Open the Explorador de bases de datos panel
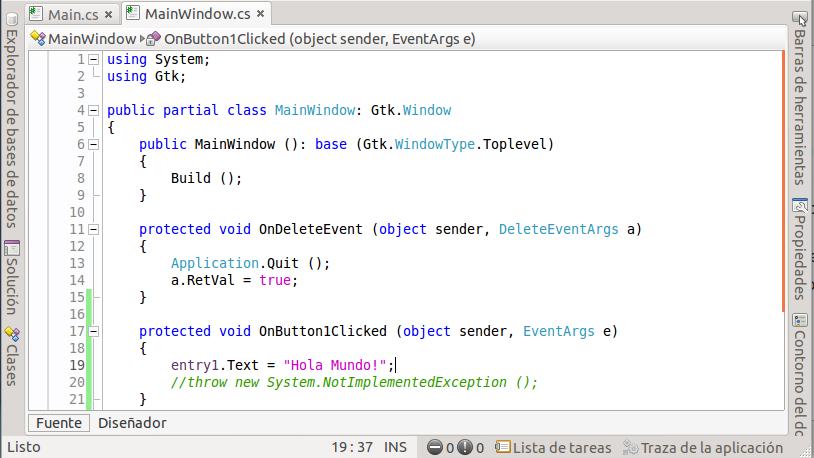 (12, 129)
